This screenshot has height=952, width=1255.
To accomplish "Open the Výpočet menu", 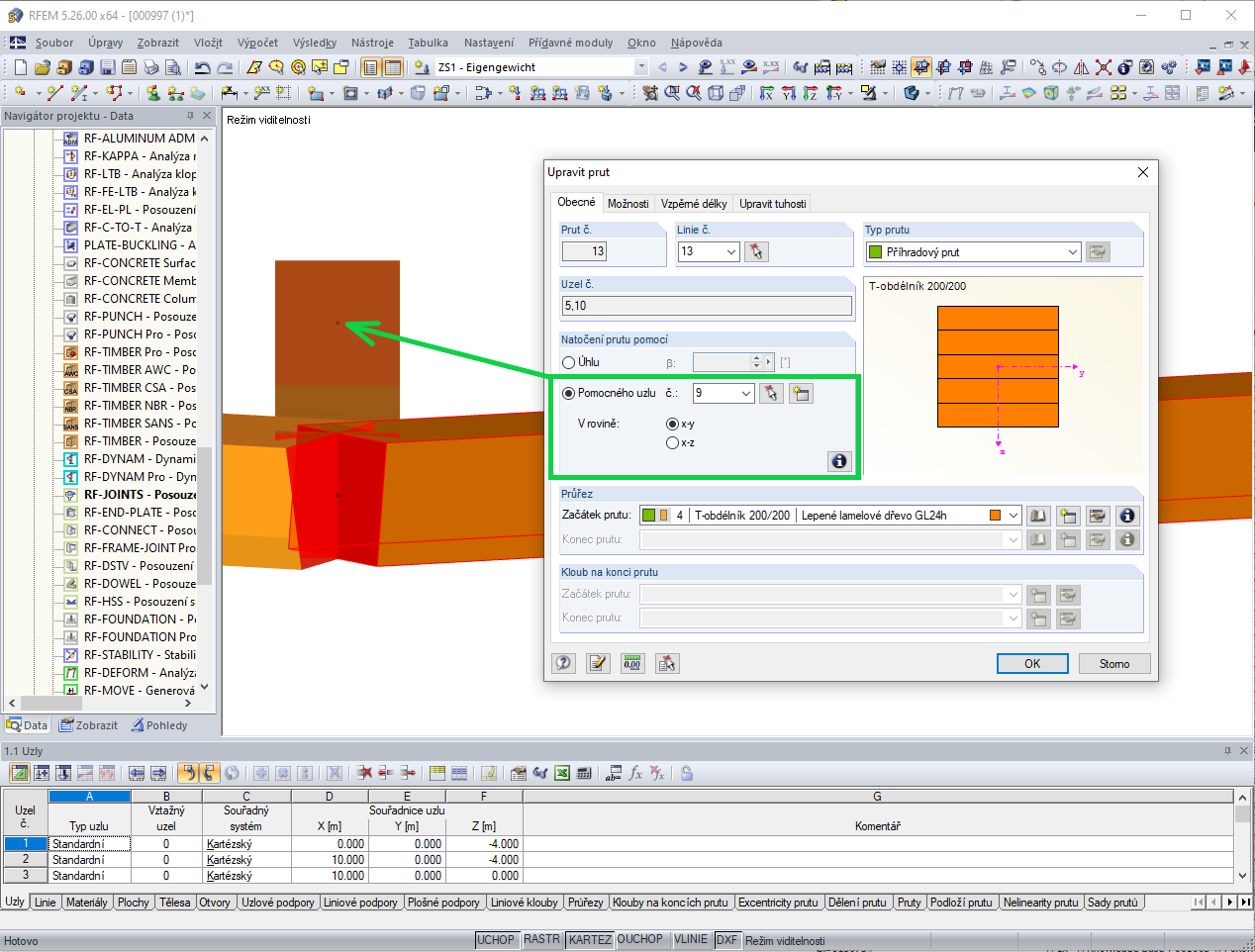I will point(257,43).
